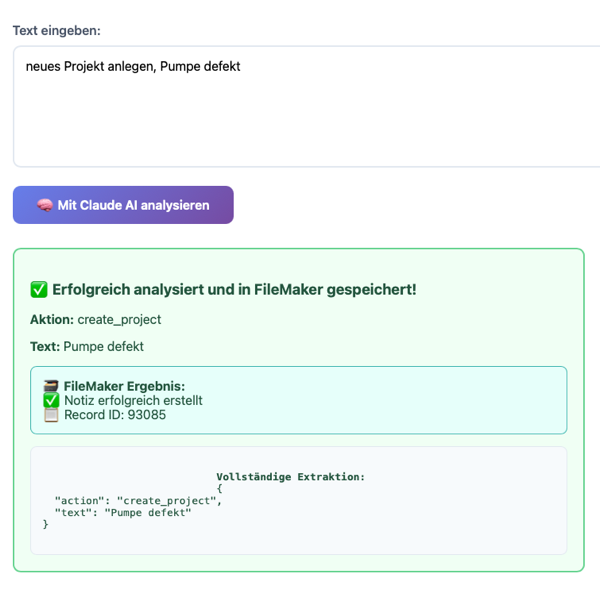Click the Vollständige Extraktion heading
600x590 pixels.
(x=291, y=477)
